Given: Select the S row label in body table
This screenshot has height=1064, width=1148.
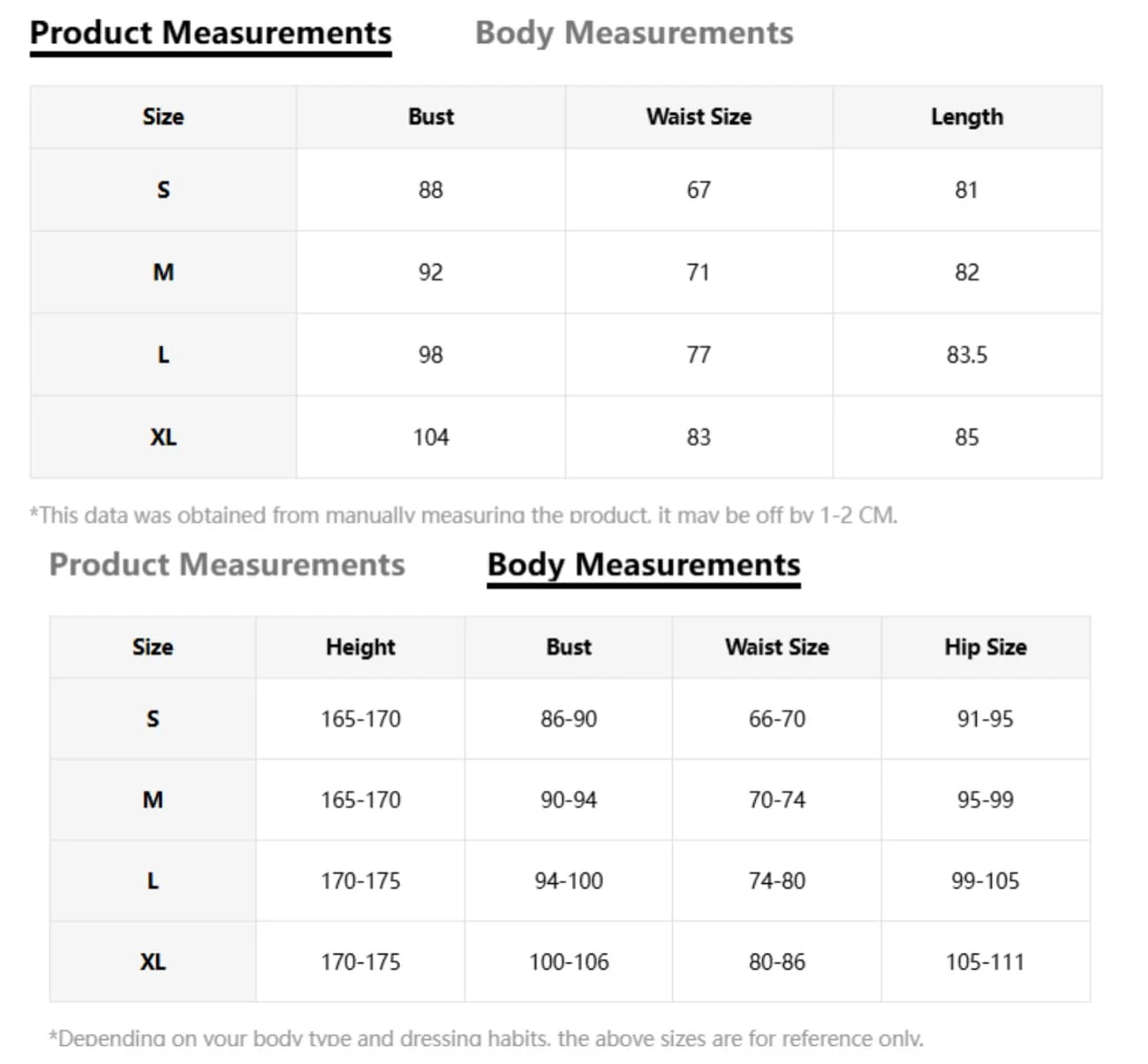Looking at the screenshot, I should [153, 719].
